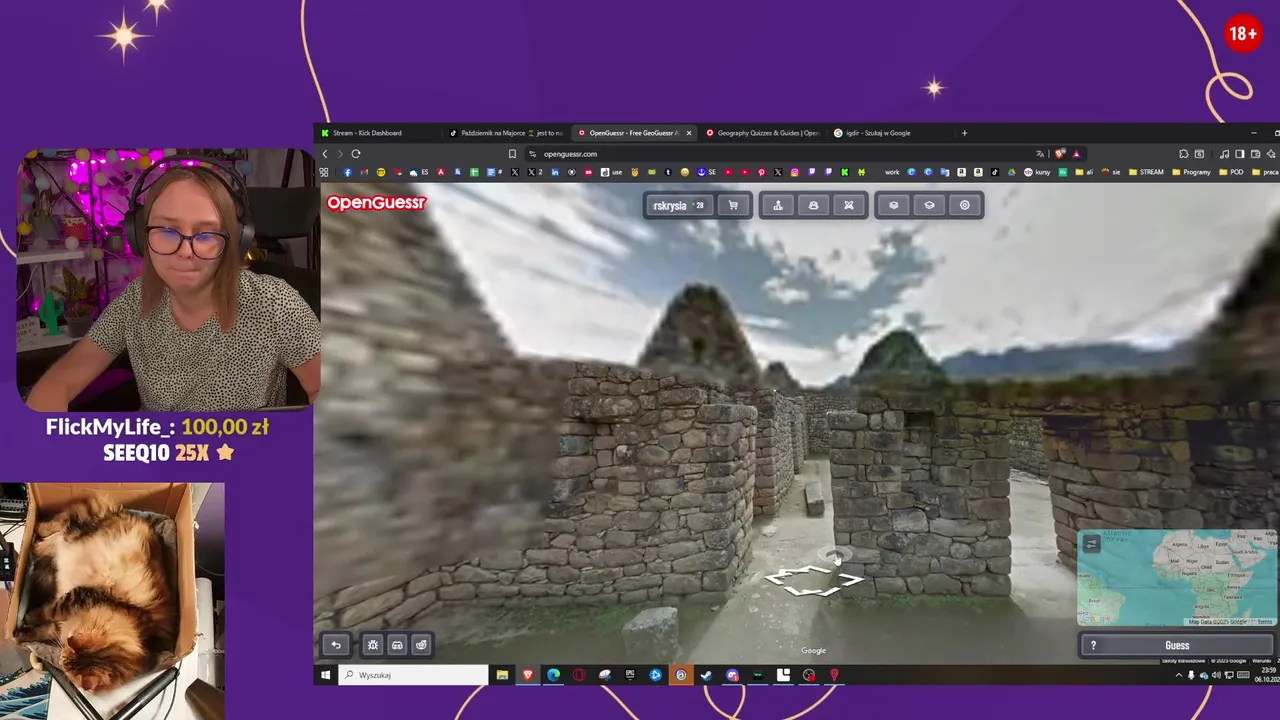Open the browser extensions puzzle icon
This screenshot has height=720, width=1280.
[1183, 154]
